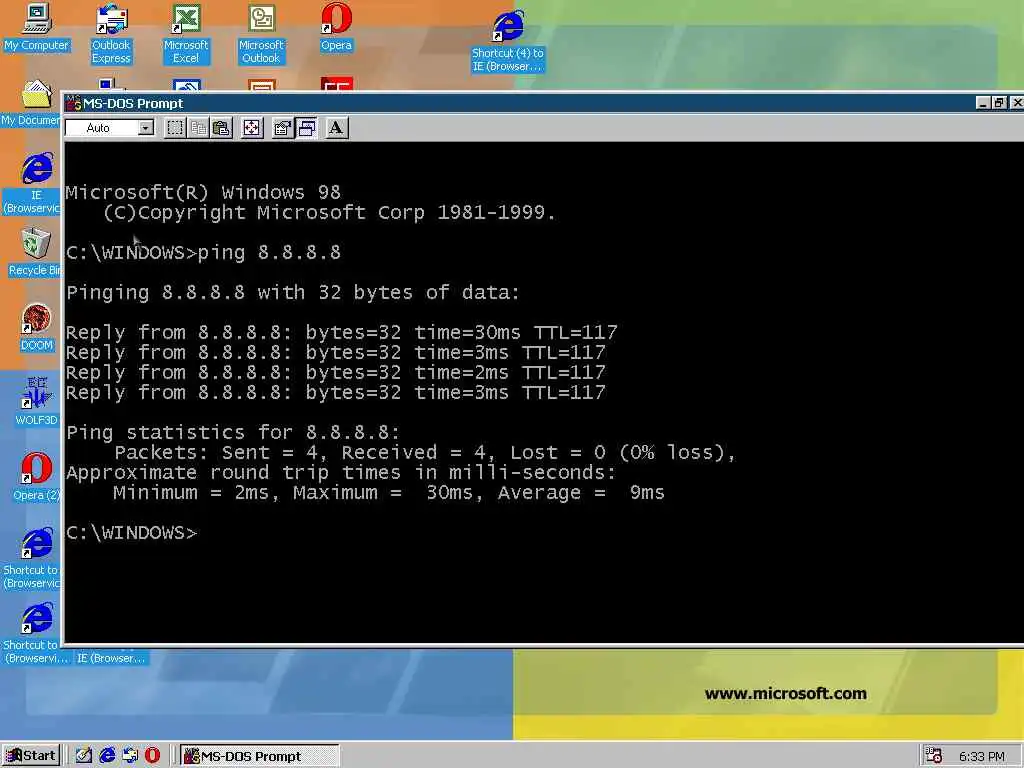
Task: Open the Start menu button
Action: 31,756
